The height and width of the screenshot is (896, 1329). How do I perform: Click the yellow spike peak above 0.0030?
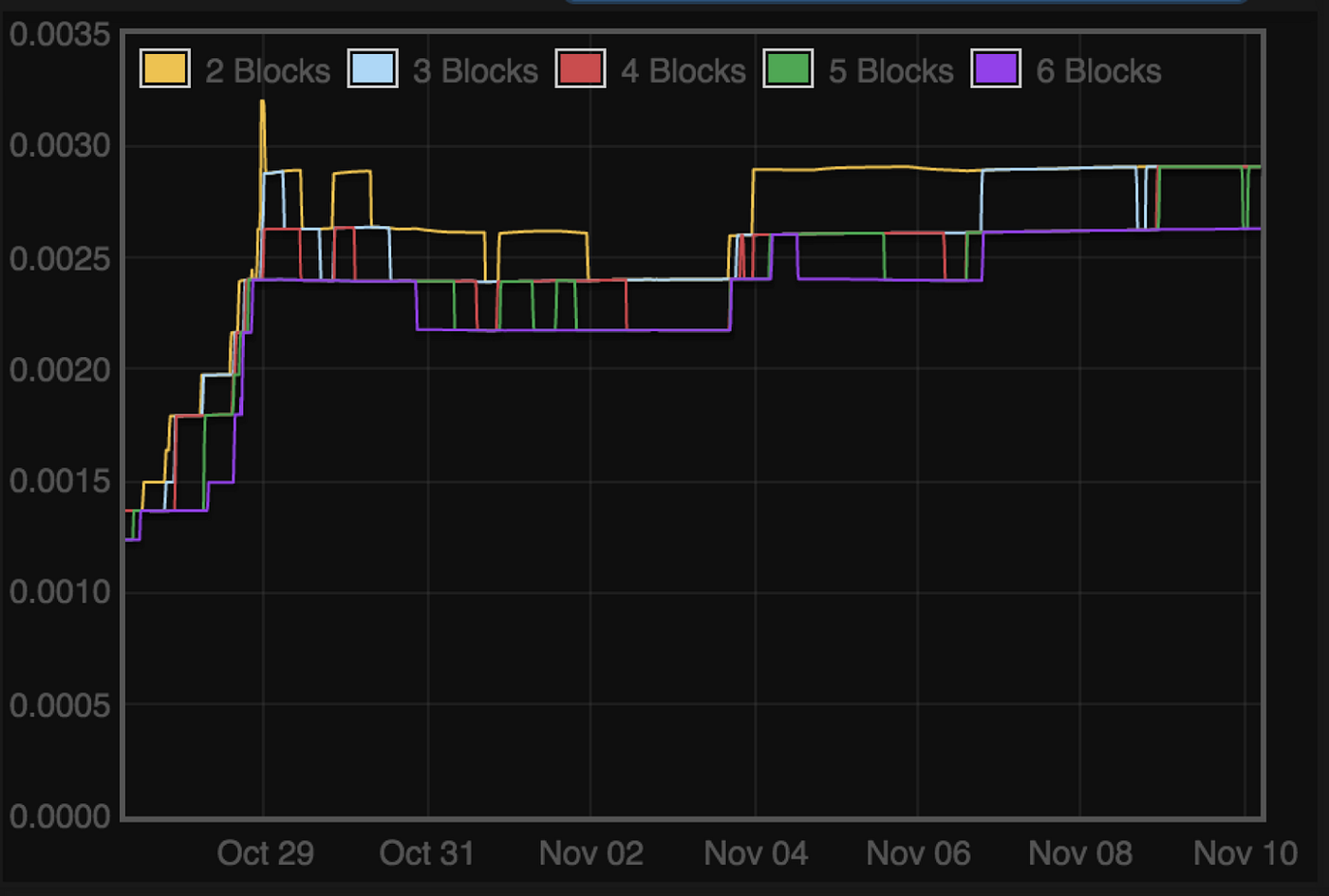point(262,102)
